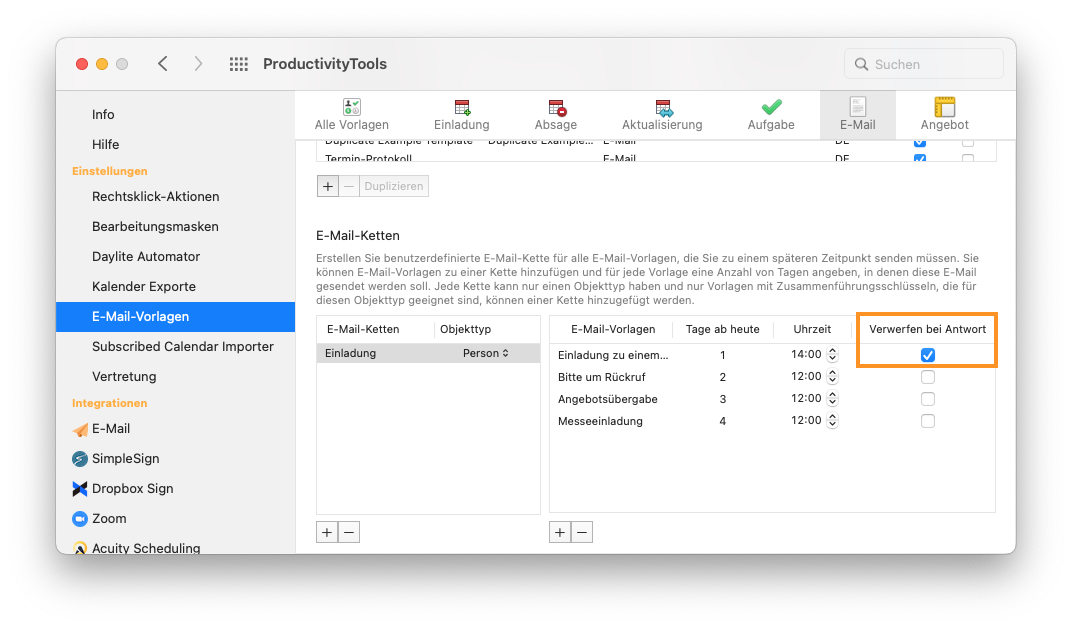
Task: Open the Alle Vorlagen templates tab
Action: coord(351,115)
